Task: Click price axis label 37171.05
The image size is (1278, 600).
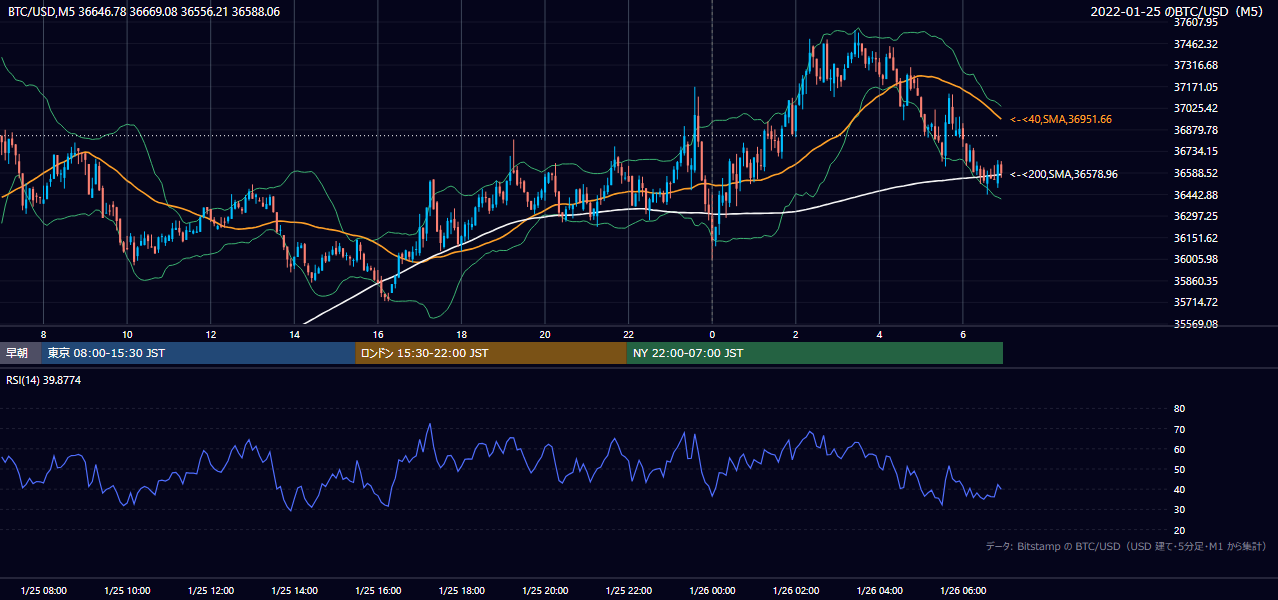Action: coord(1196,87)
